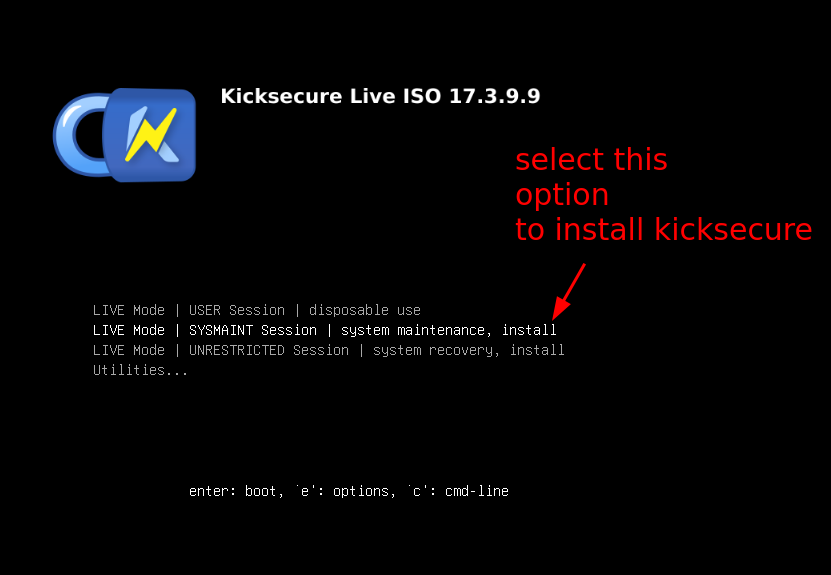
Task: Click the 17.3.9.9 version number
Action: pos(494,96)
